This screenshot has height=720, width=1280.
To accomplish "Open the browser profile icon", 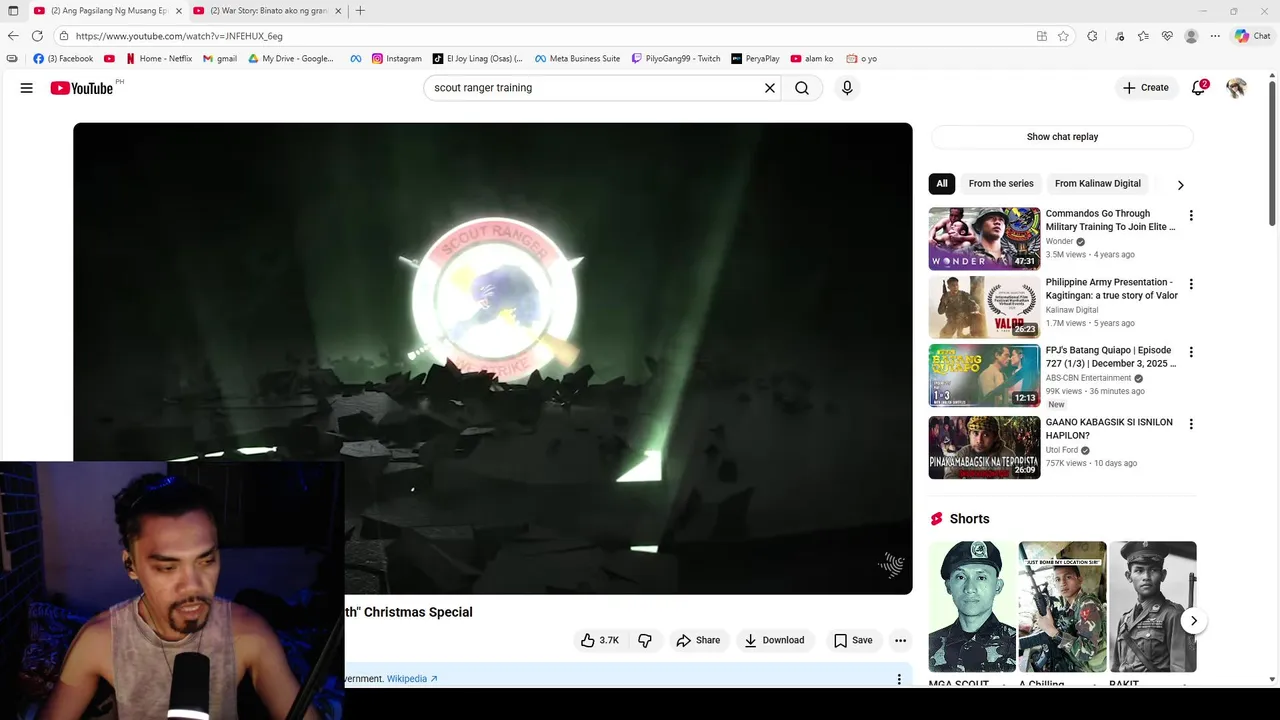I will point(1191,36).
